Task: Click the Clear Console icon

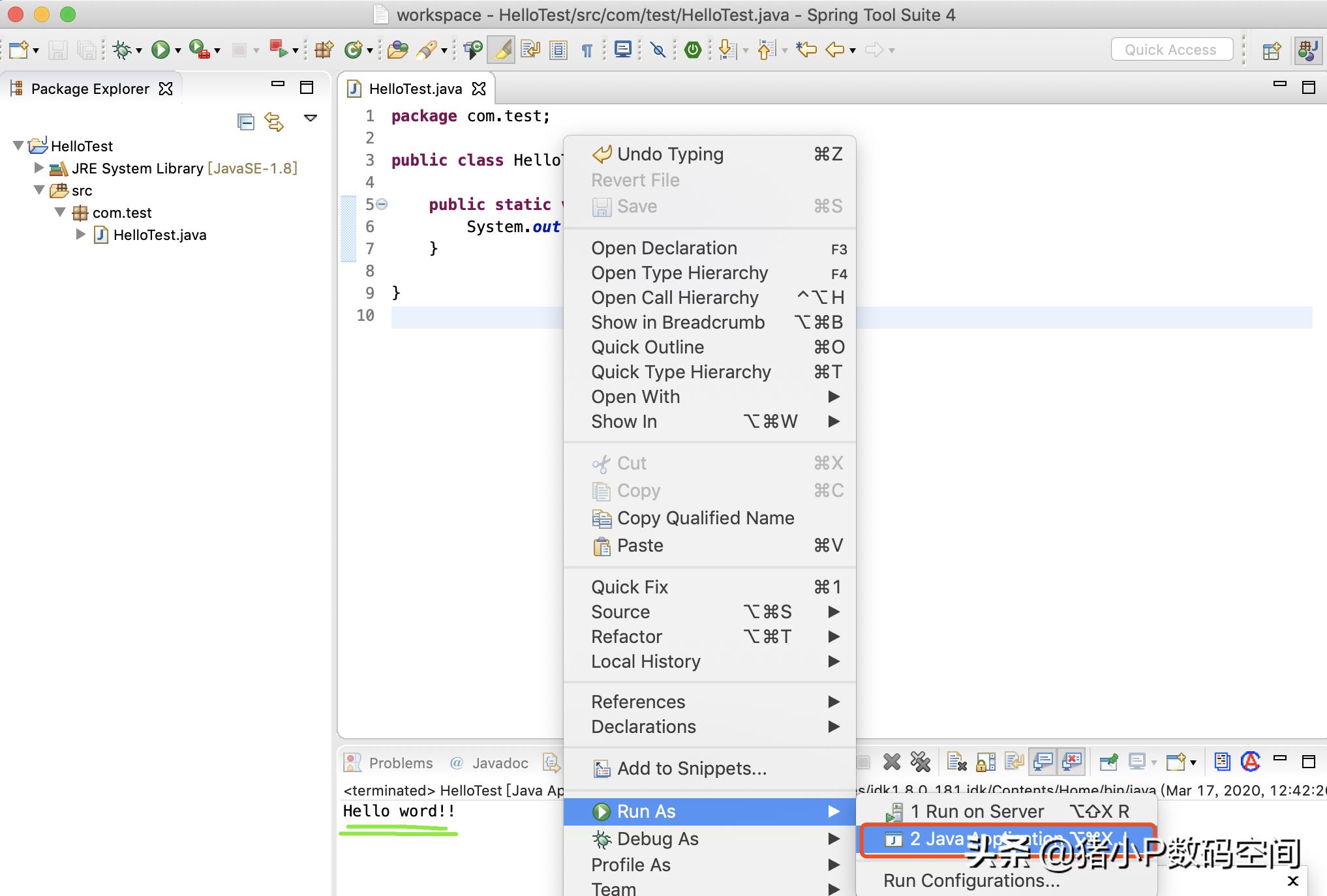Action: 956,762
